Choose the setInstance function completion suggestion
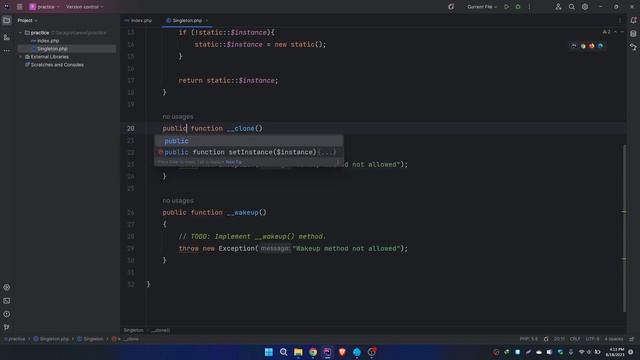Screen dimensions: 640x360 249,152
